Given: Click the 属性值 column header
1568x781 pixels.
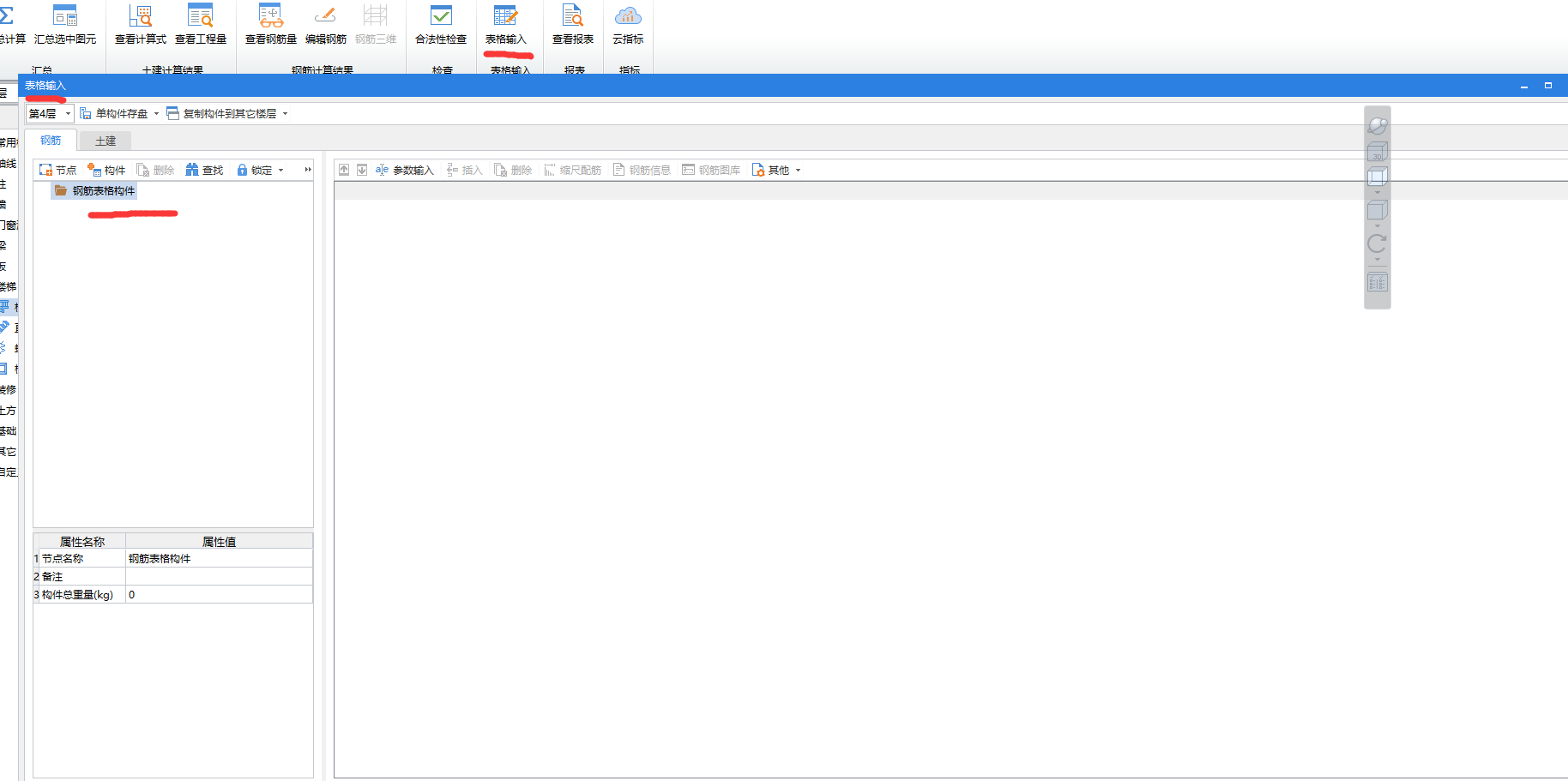Looking at the screenshot, I should [x=219, y=541].
